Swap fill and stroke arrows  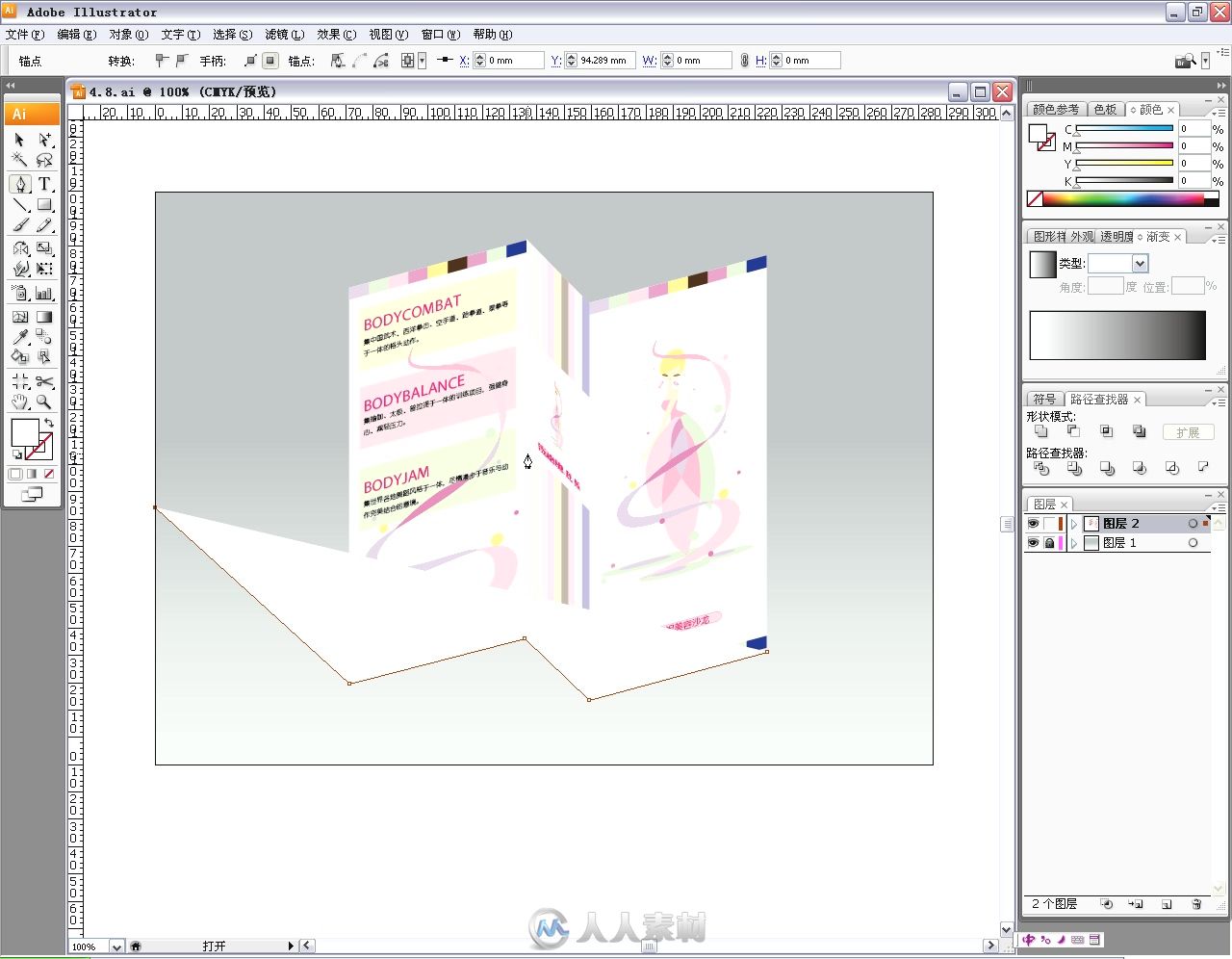pos(48,423)
